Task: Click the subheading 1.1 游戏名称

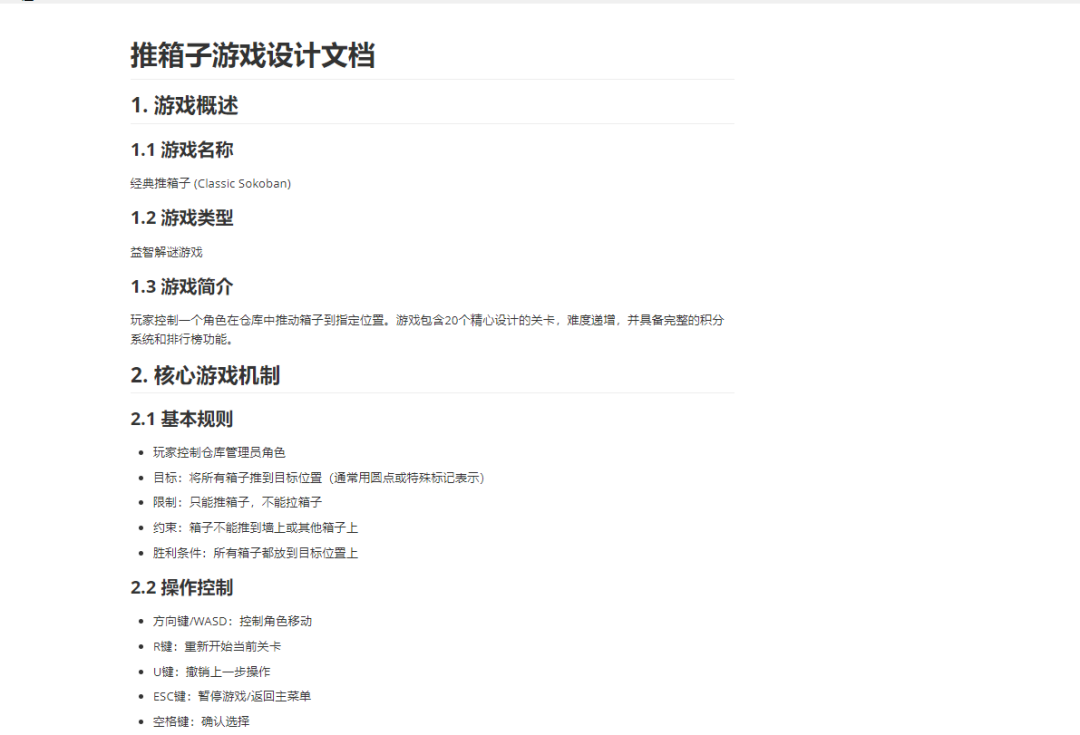Action: coord(182,149)
